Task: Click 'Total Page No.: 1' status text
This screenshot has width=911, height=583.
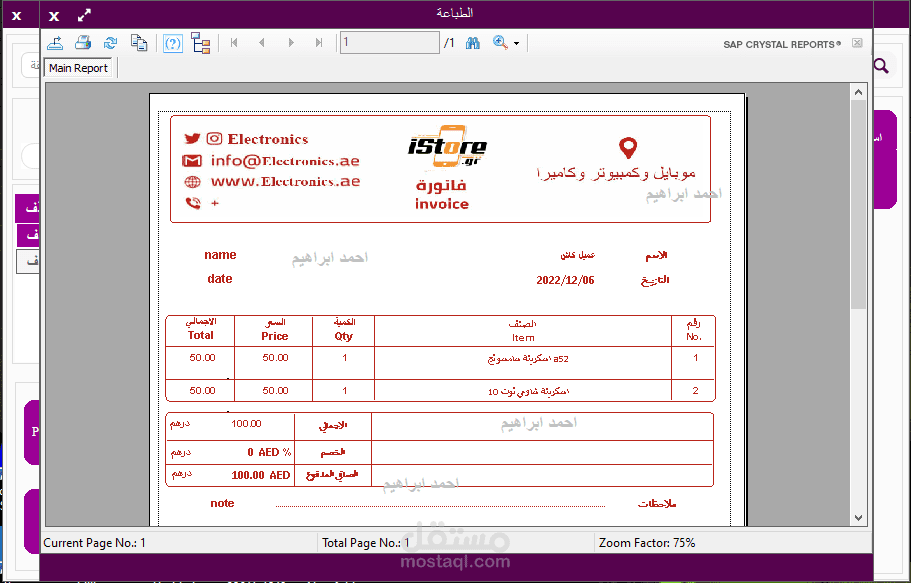Action: pyautogui.click(x=365, y=543)
